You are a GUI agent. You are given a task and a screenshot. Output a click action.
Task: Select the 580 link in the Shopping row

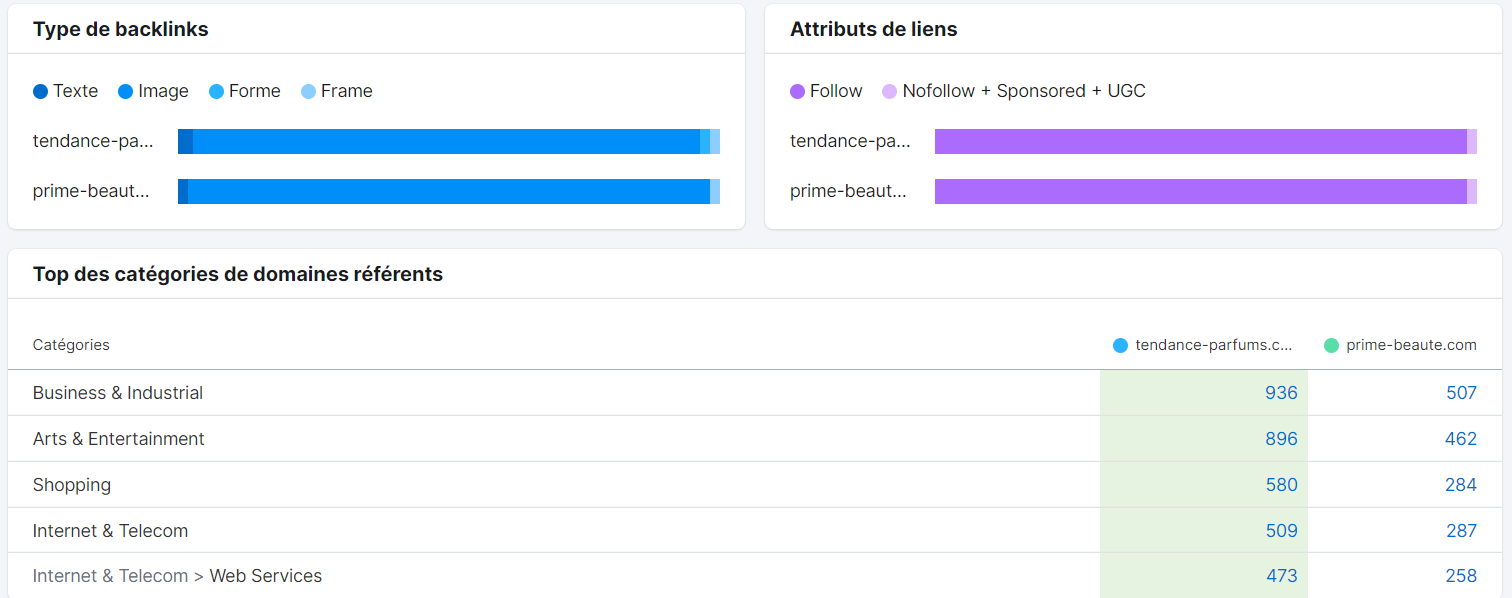click(x=1283, y=484)
